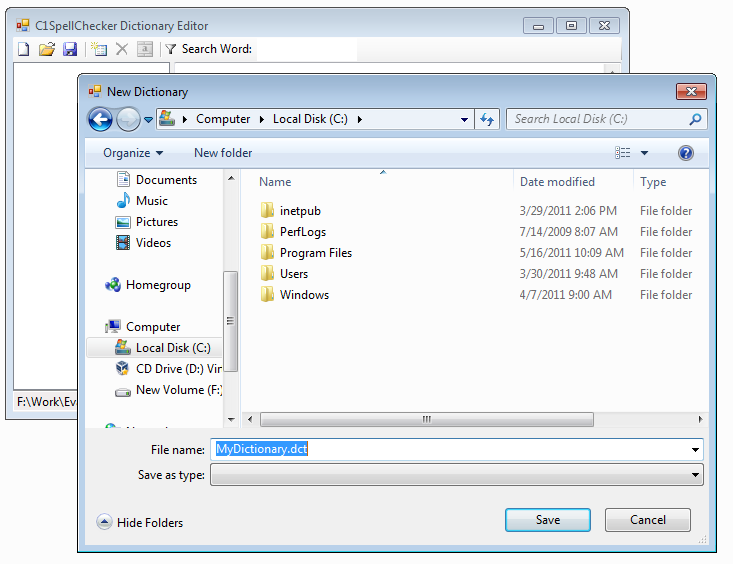Click filter funnel icon beside Search Word

[171, 49]
